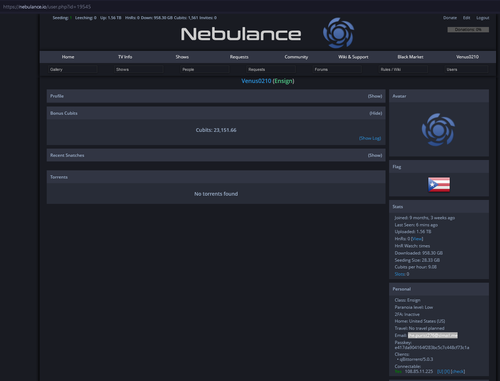Click the Nebulance swirl logo in header

(x=338, y=33)
